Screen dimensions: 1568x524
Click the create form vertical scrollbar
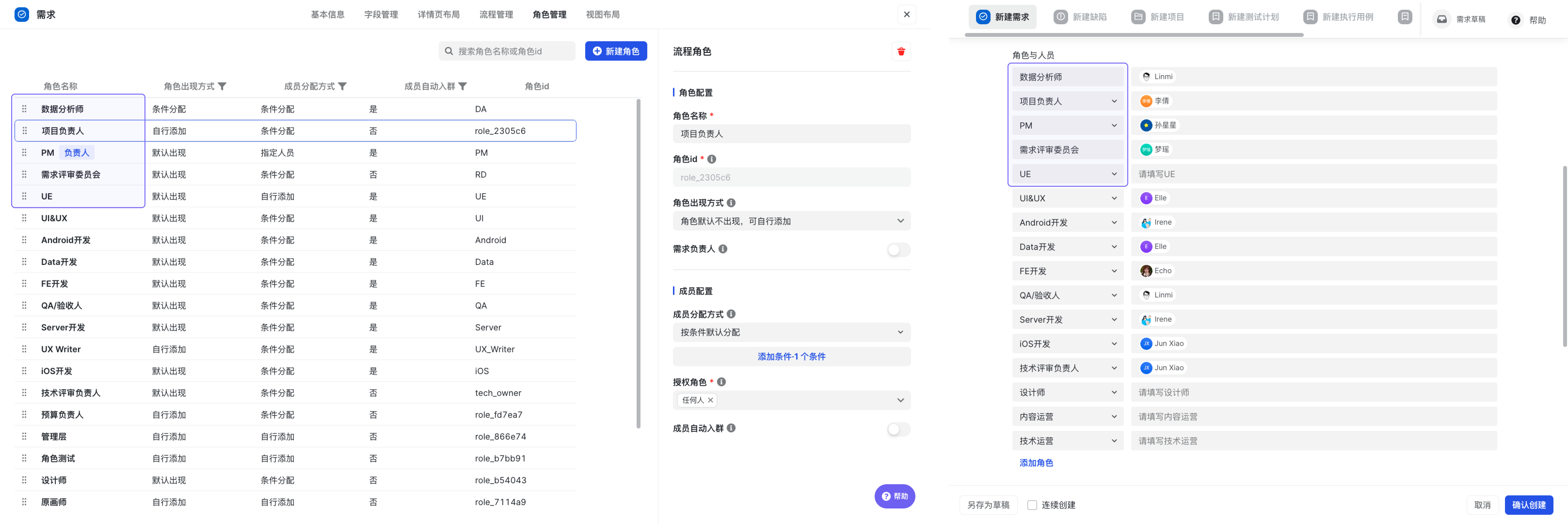click(x=1565, y=256)
